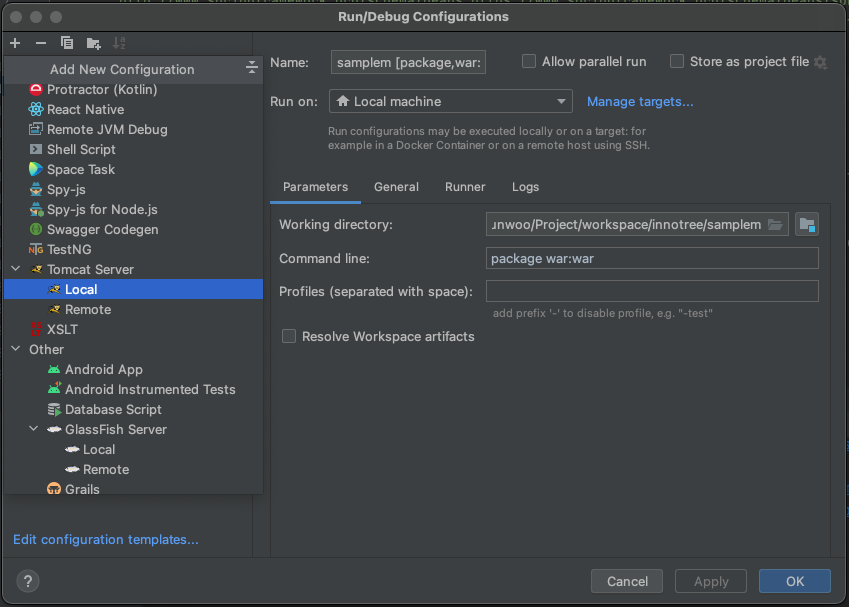
Task: Switch to the General tab
Action: tap(396, 187)
